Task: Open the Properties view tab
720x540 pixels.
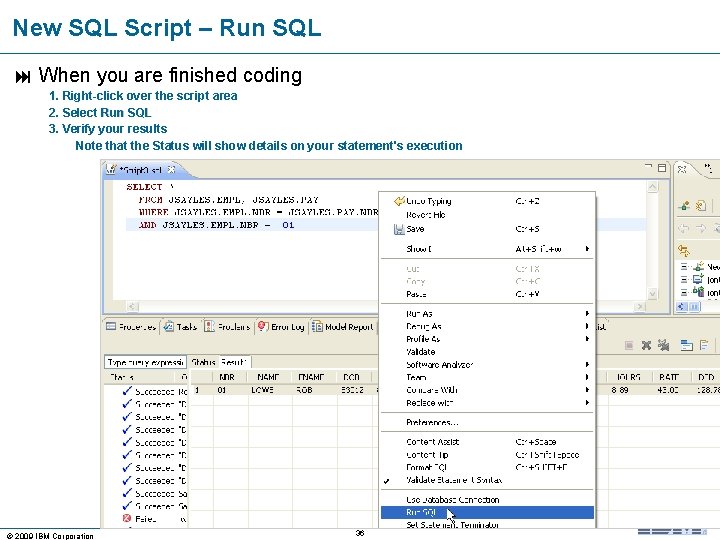Action: point(131,326)
